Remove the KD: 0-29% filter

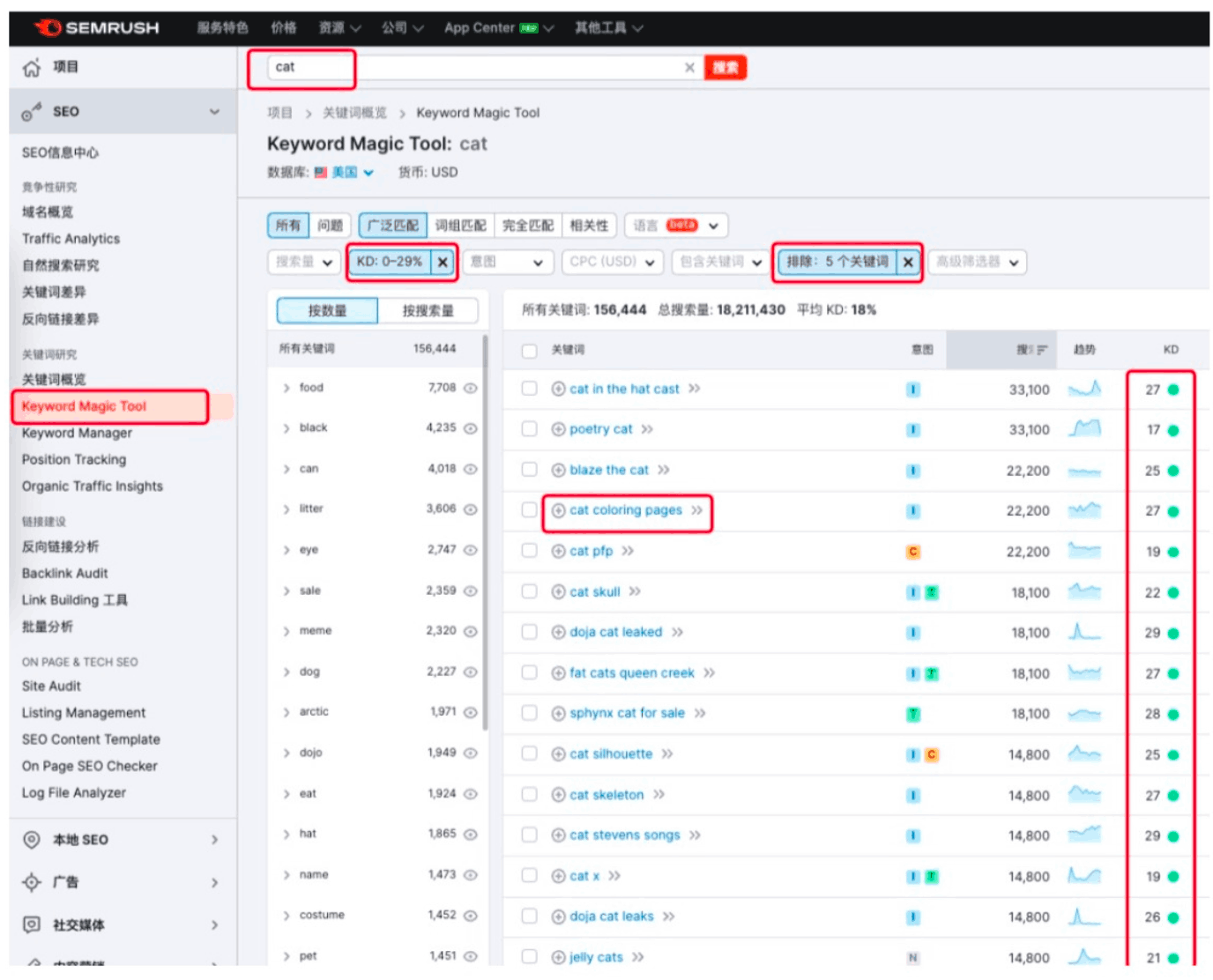click(x=443, y=263)
